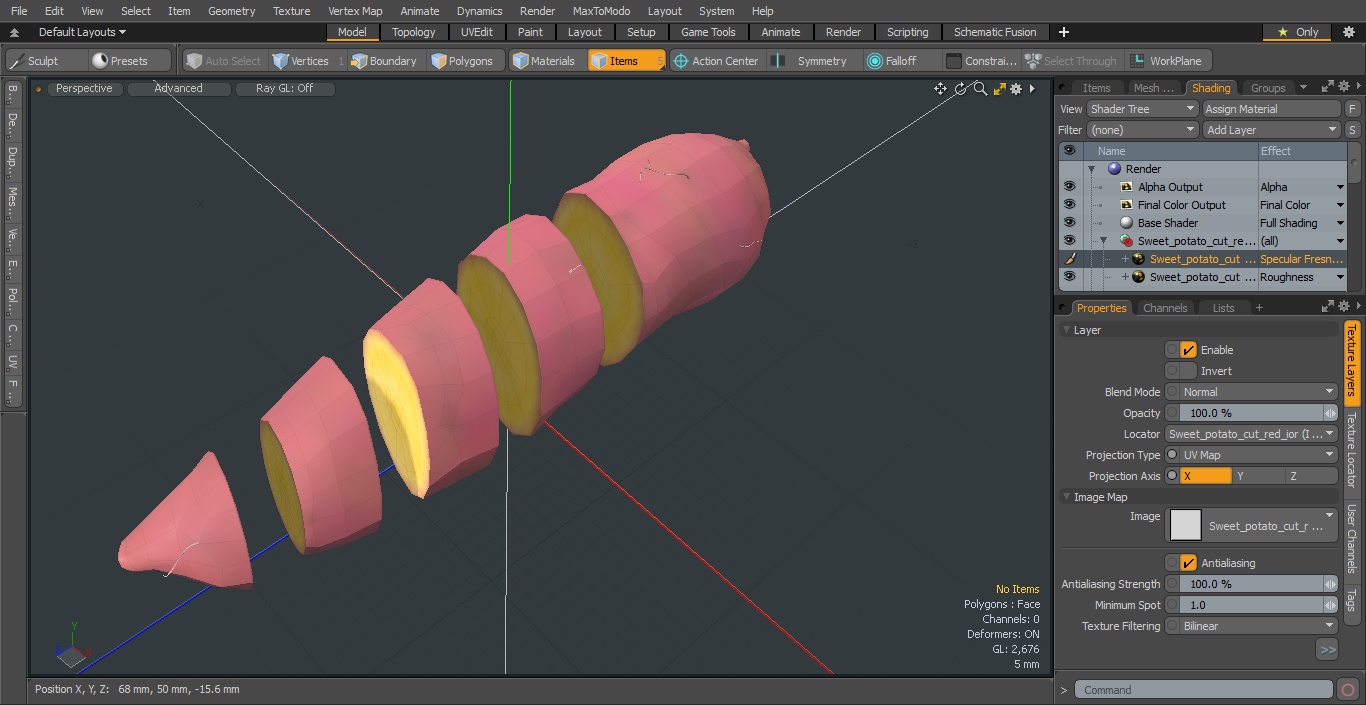
Task: Toggle the Invert checkbox
Action: point(1188,371)
